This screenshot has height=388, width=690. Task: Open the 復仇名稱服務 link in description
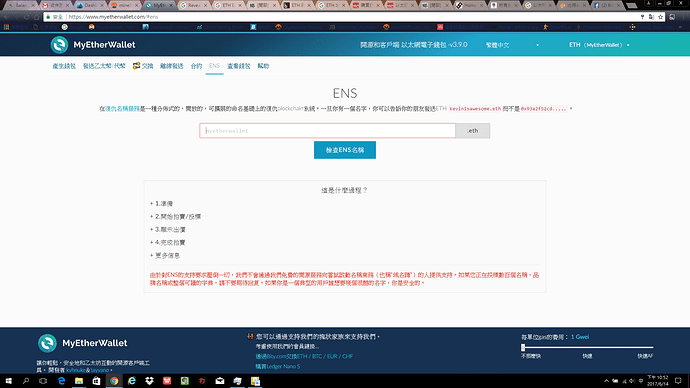pos(122,109)
